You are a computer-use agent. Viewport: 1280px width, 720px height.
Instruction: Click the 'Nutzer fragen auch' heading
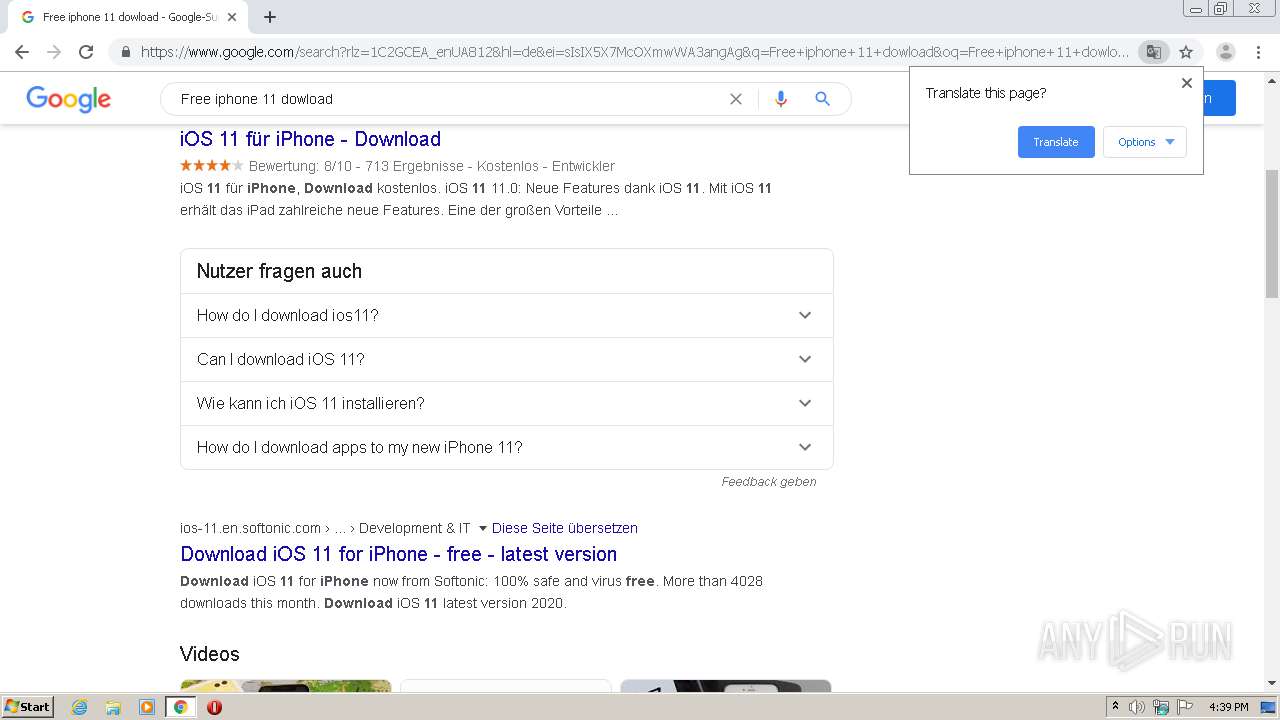279,271
